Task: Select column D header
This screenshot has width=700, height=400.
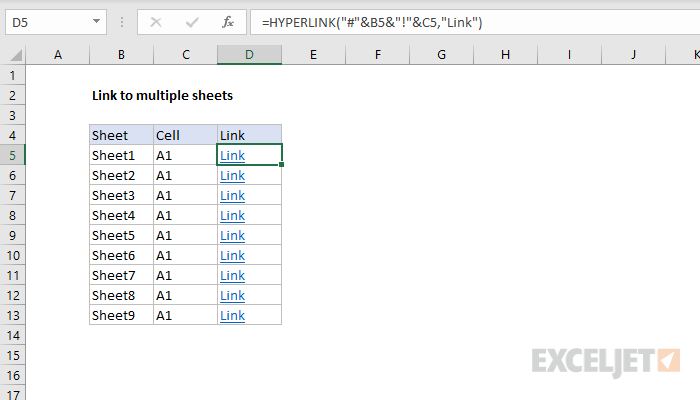Action: tap(249, 55)
